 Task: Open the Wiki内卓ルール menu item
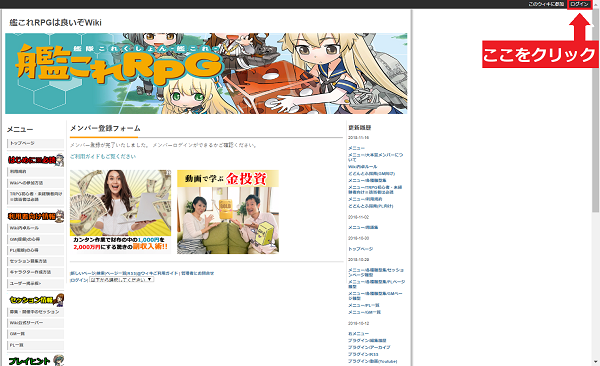(35, 228)
